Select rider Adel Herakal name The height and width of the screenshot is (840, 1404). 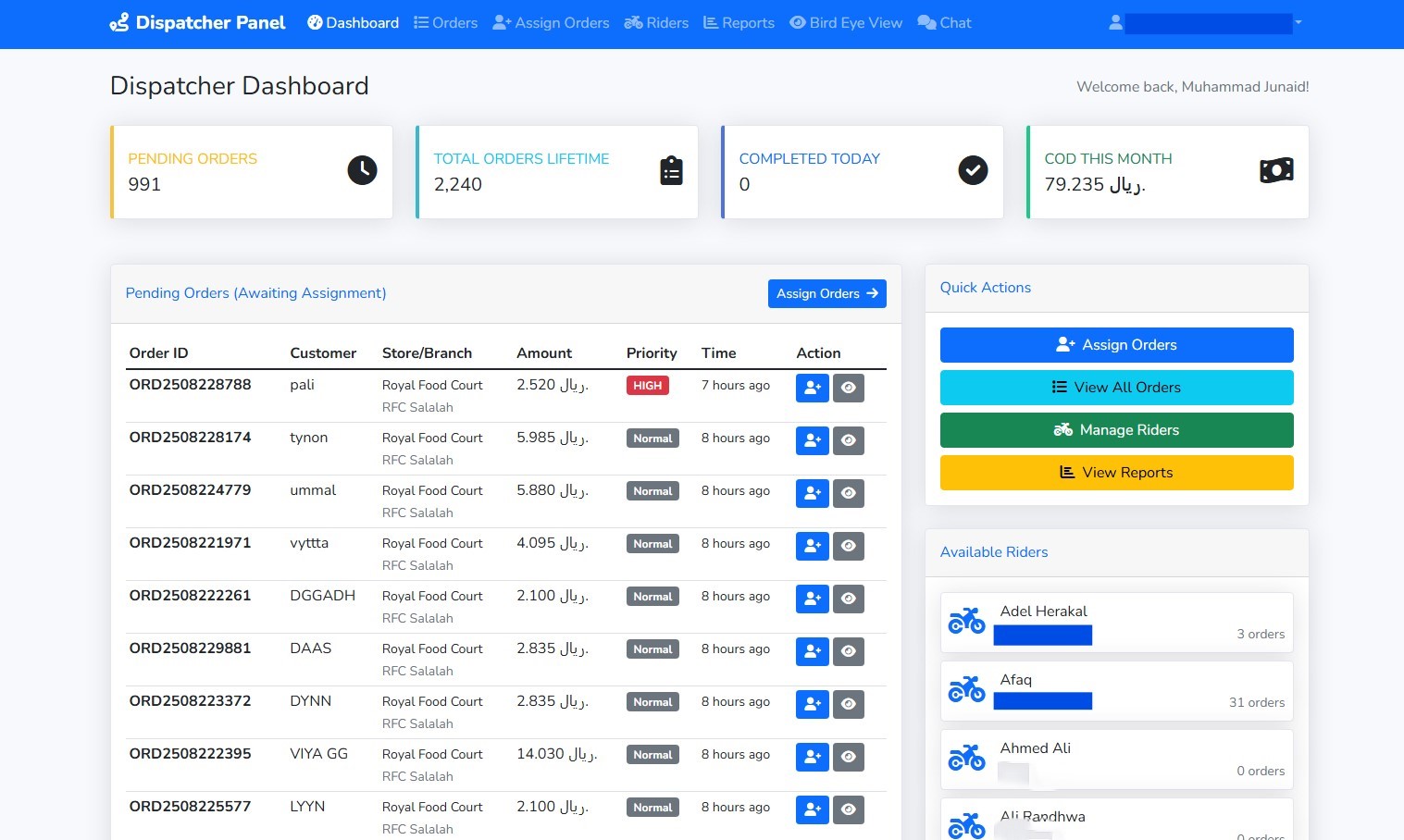point(1043,611)
